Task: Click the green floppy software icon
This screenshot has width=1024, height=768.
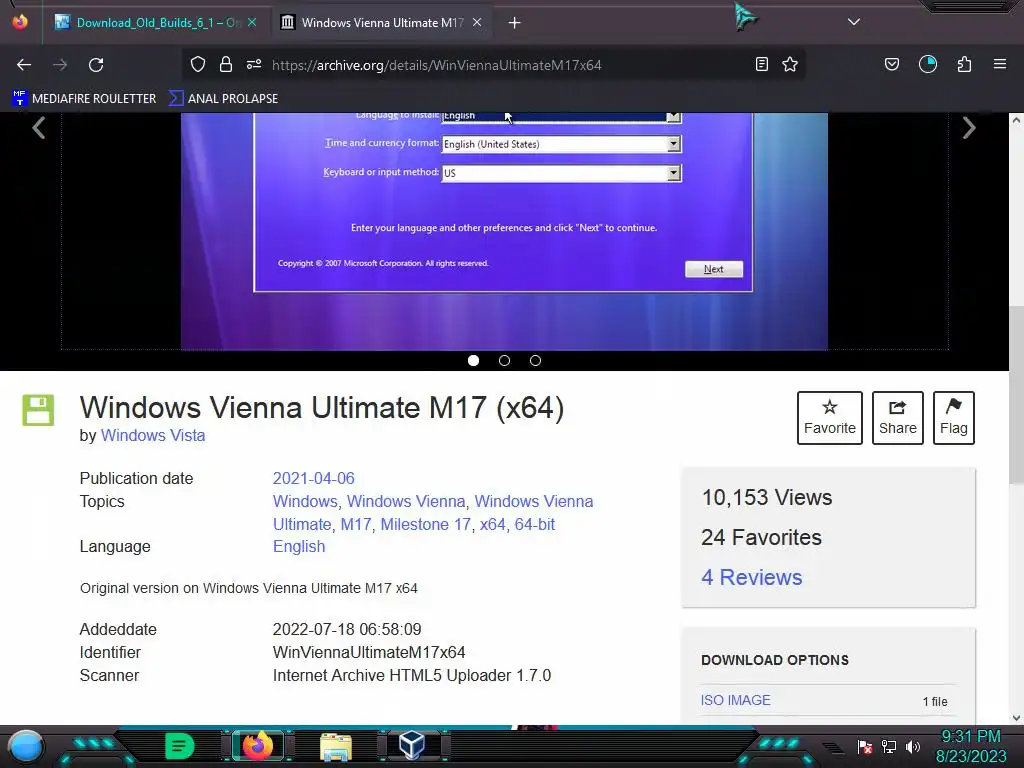Action: tap(39, 410)
